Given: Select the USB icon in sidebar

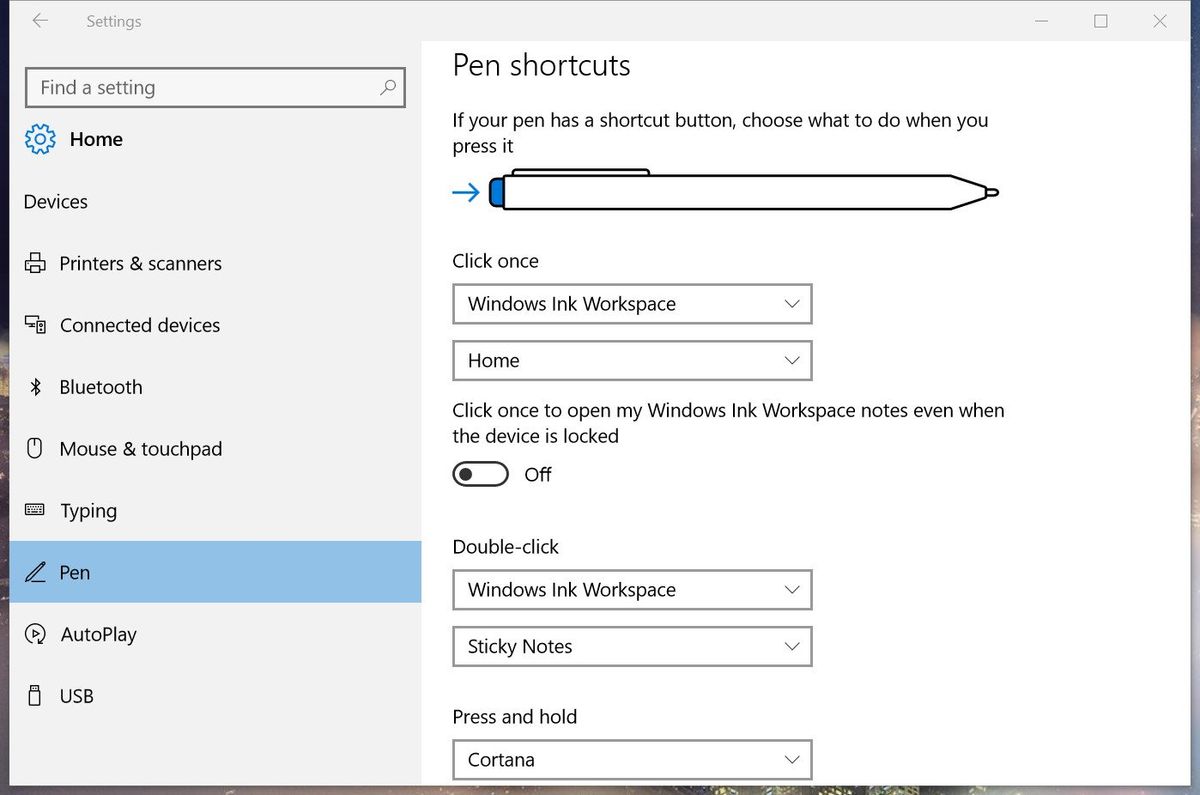Looking at the screenshot, I should coord(36,695).
